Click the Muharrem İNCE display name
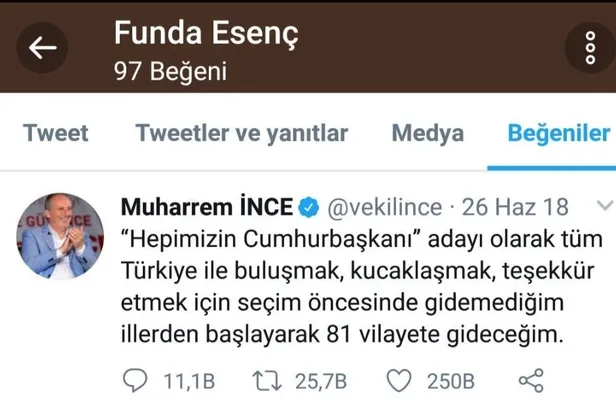The width and height of the screenshot is (616, 408). click(206, 207)
